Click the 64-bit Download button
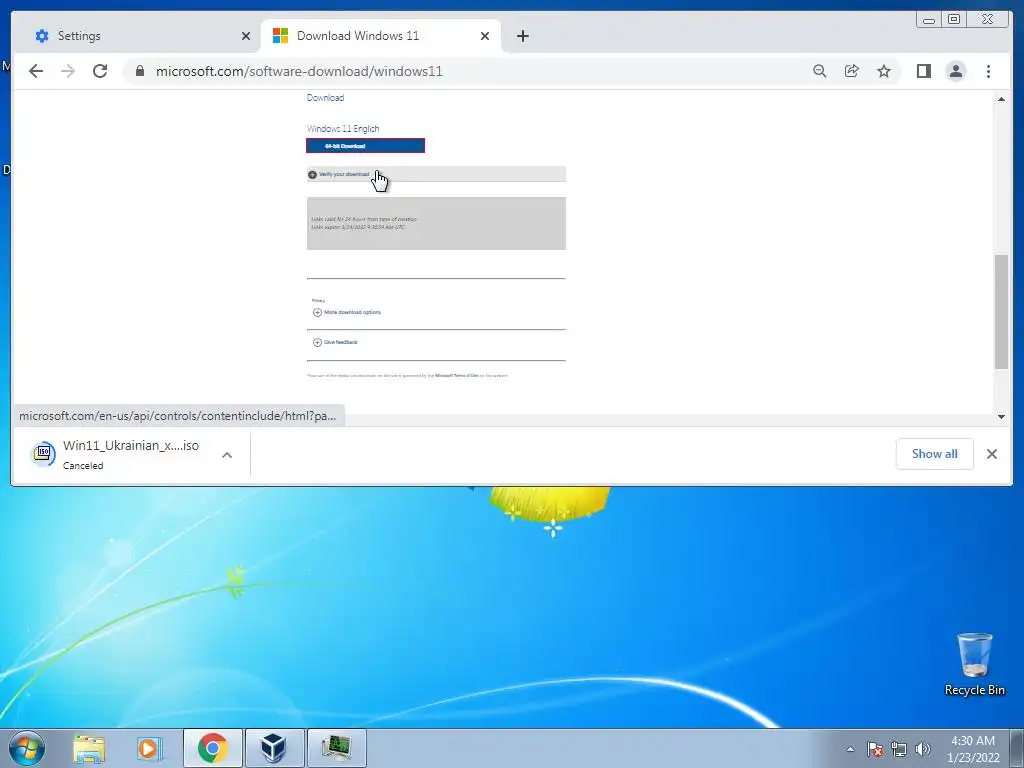This screenshot has height=768, width=1024. 366,146
